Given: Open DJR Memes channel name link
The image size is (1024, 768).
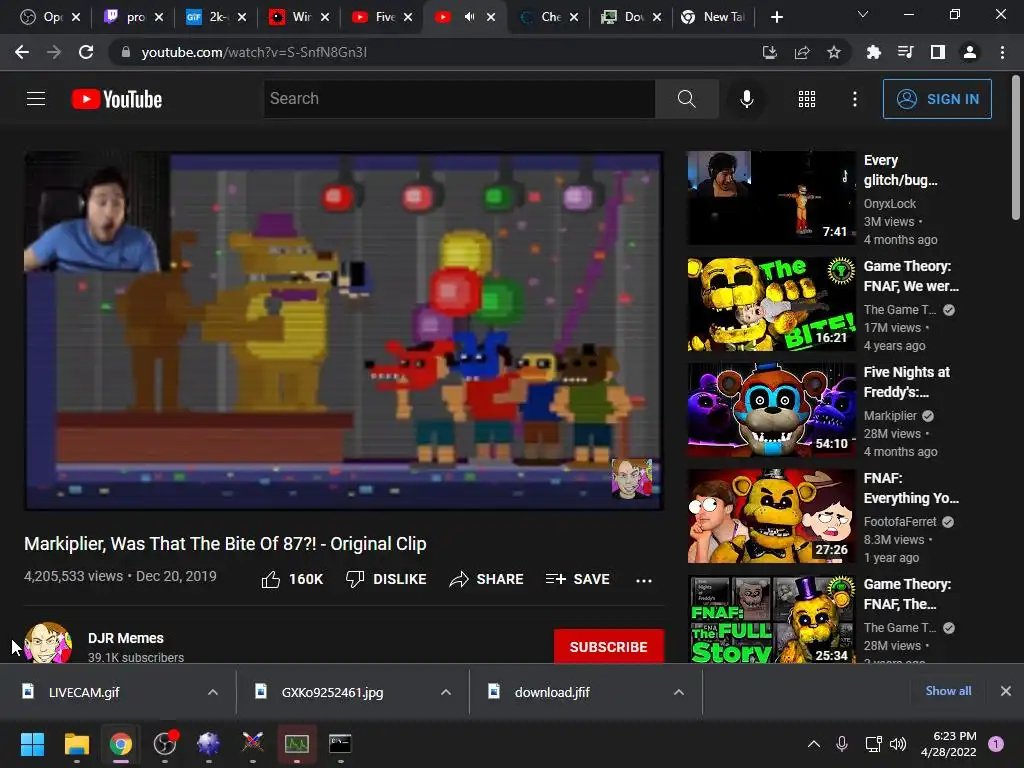Looking at the screenshot, I should click(x=125, y=638).
